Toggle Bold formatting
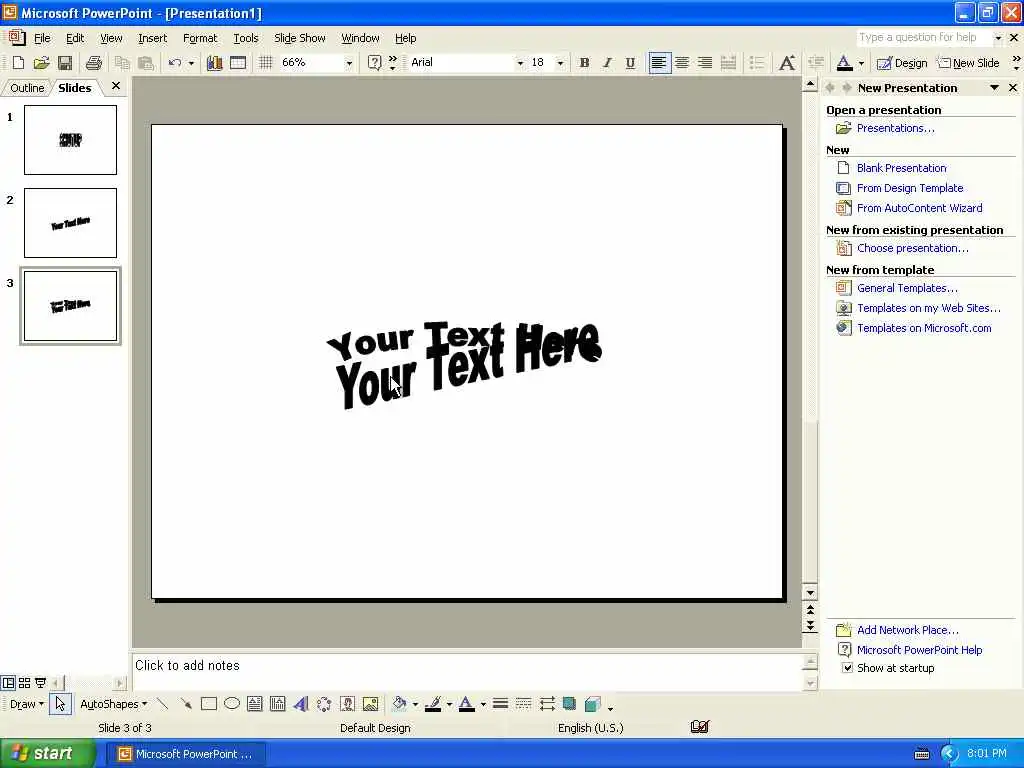Viewport: 1024px width, 768px height. [584, 63]
